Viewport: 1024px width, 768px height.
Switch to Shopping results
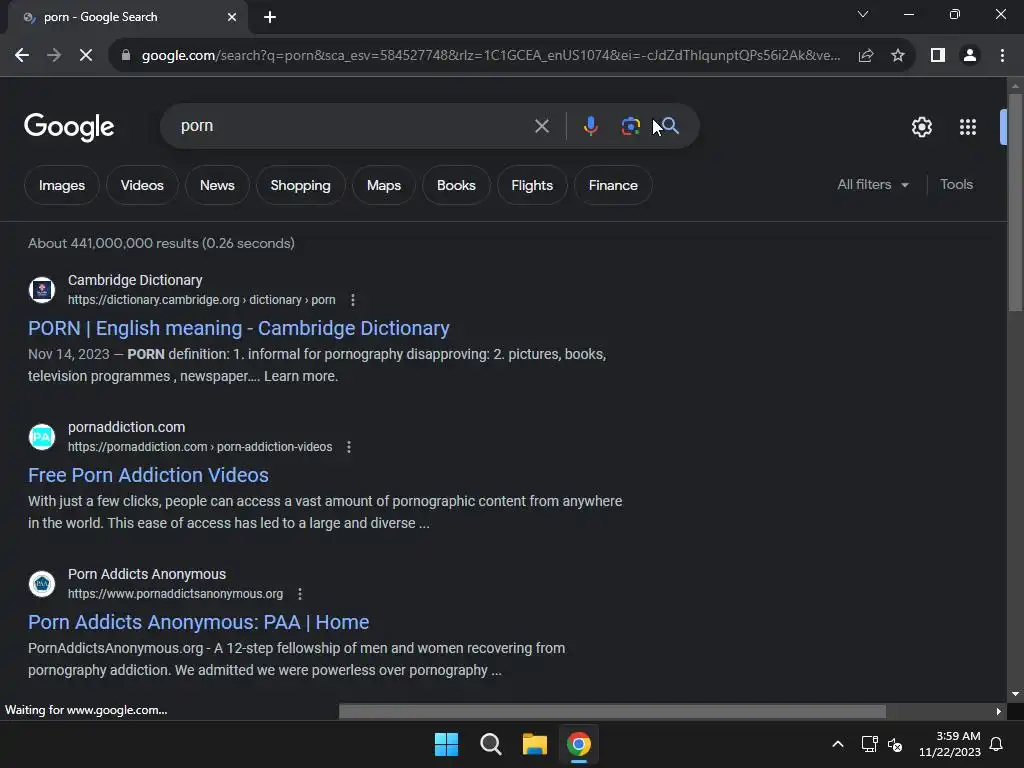tap(300, 185)
